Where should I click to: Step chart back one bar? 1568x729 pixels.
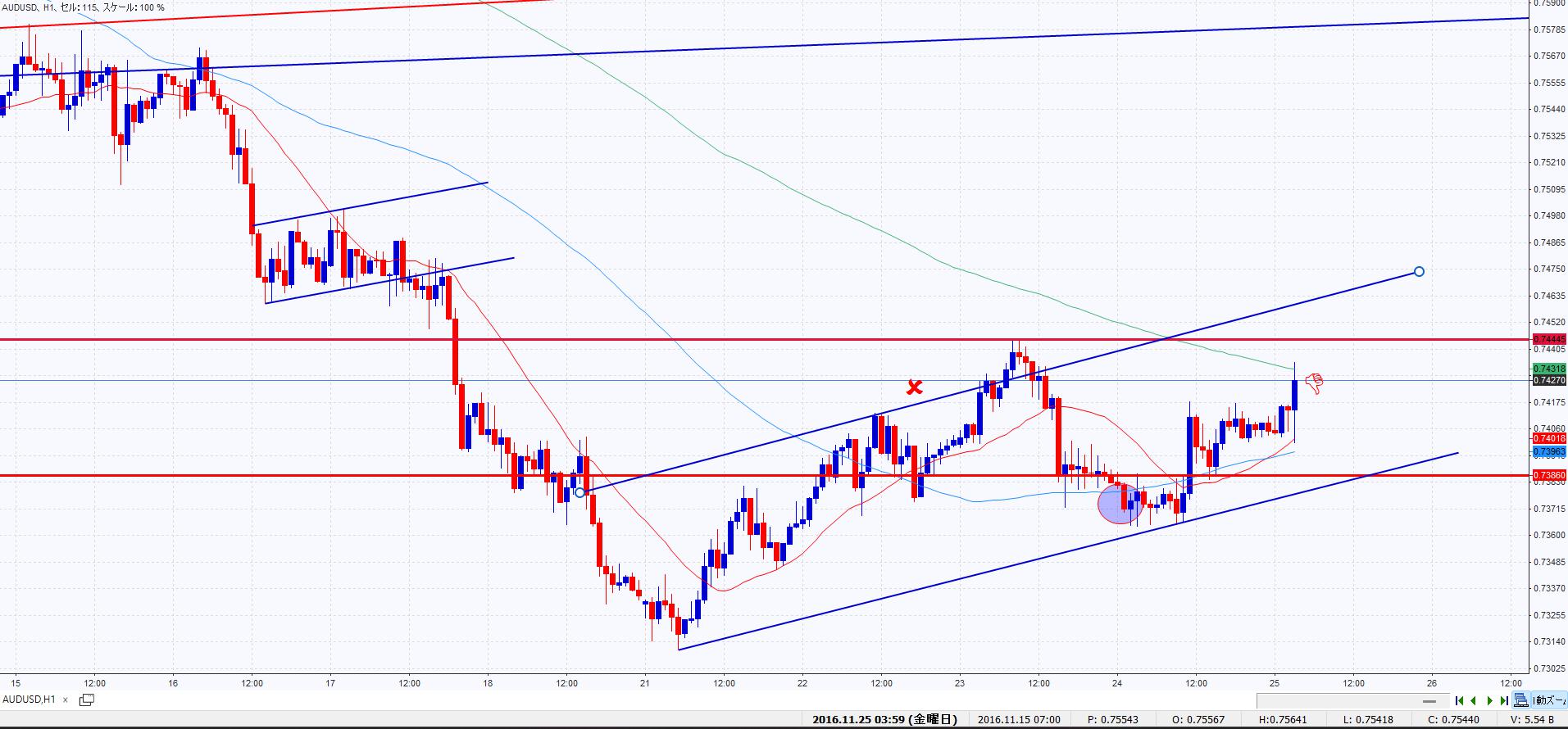[x=1475, y=700]
